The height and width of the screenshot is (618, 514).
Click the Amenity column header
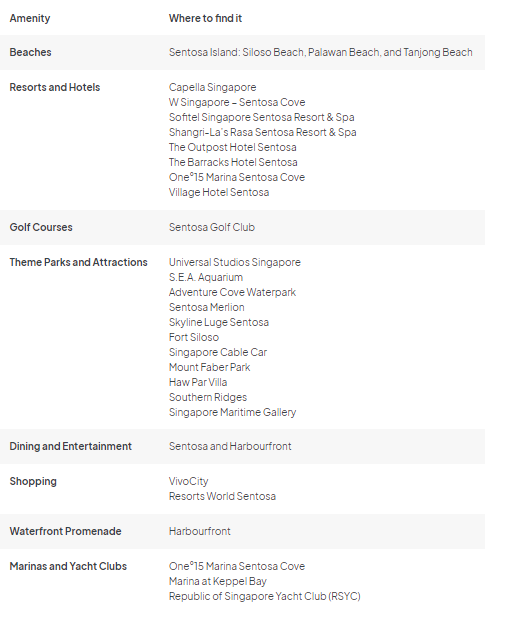pos(30,18)
